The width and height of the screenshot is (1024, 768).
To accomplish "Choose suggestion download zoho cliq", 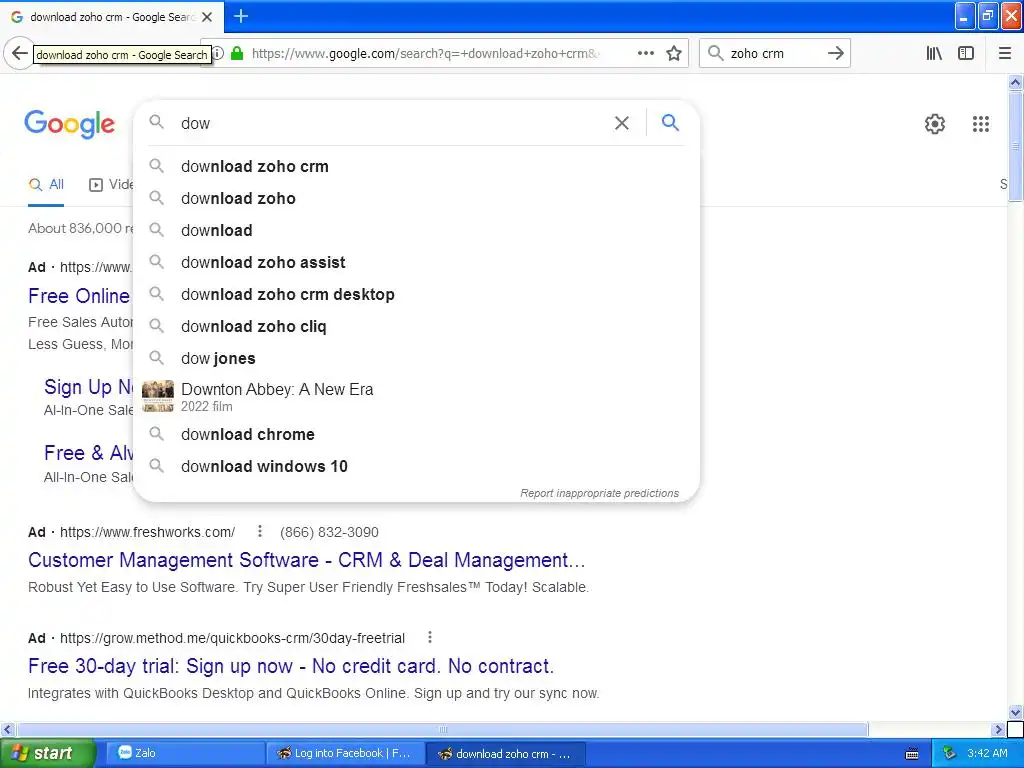I will [416, 327].
